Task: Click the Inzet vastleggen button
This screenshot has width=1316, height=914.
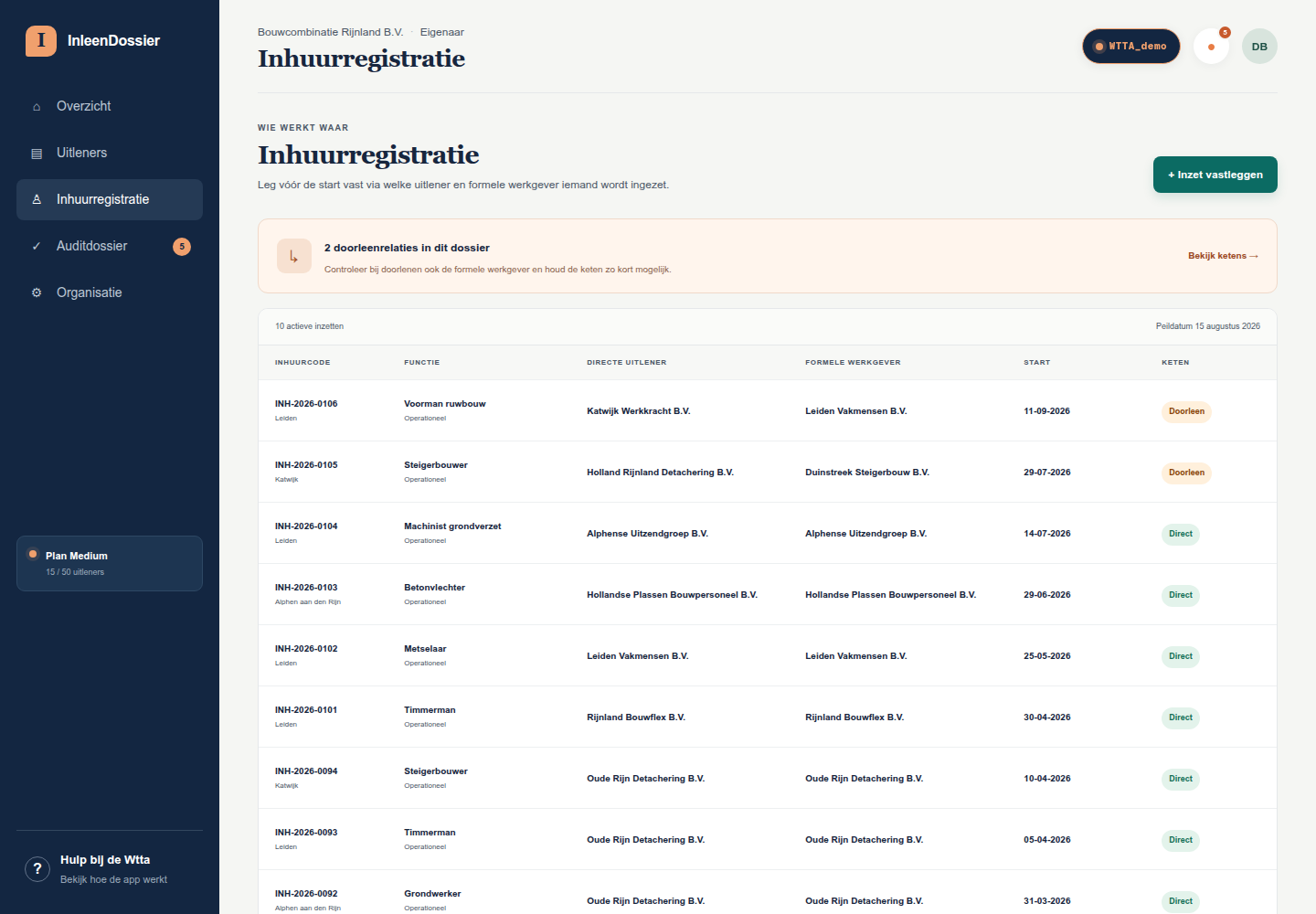Action: [1215, 175]
